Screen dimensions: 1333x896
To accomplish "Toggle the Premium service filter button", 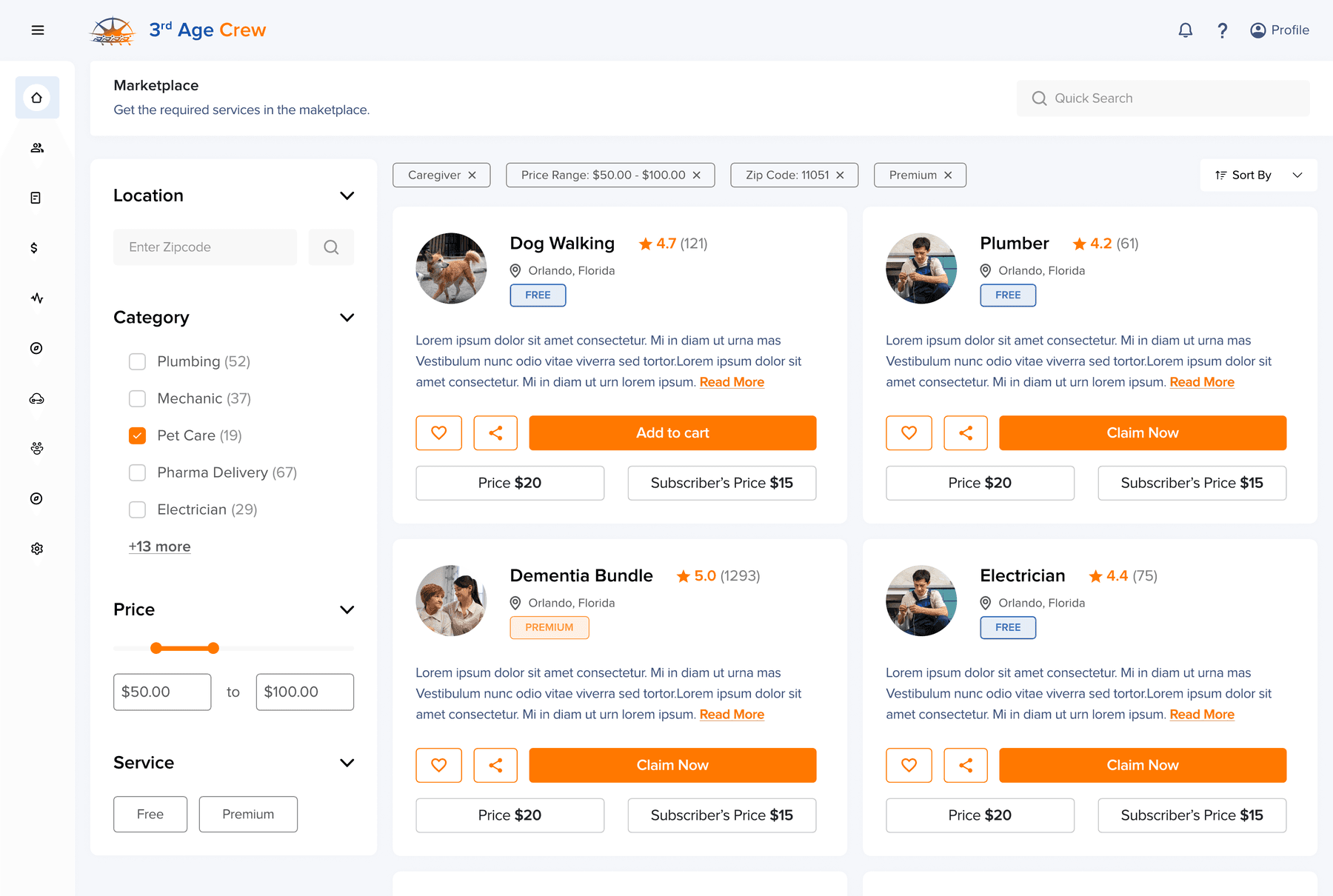I will tap(248, 815).
